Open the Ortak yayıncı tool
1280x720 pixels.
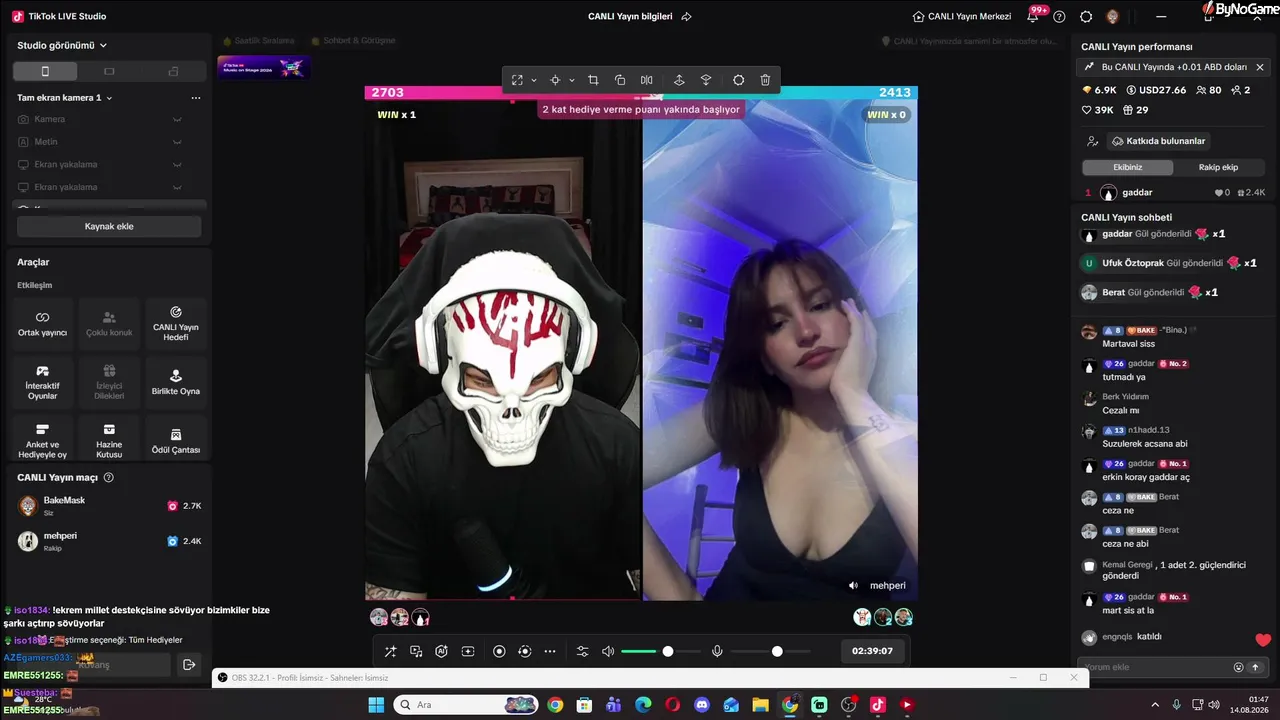(43, 323)
